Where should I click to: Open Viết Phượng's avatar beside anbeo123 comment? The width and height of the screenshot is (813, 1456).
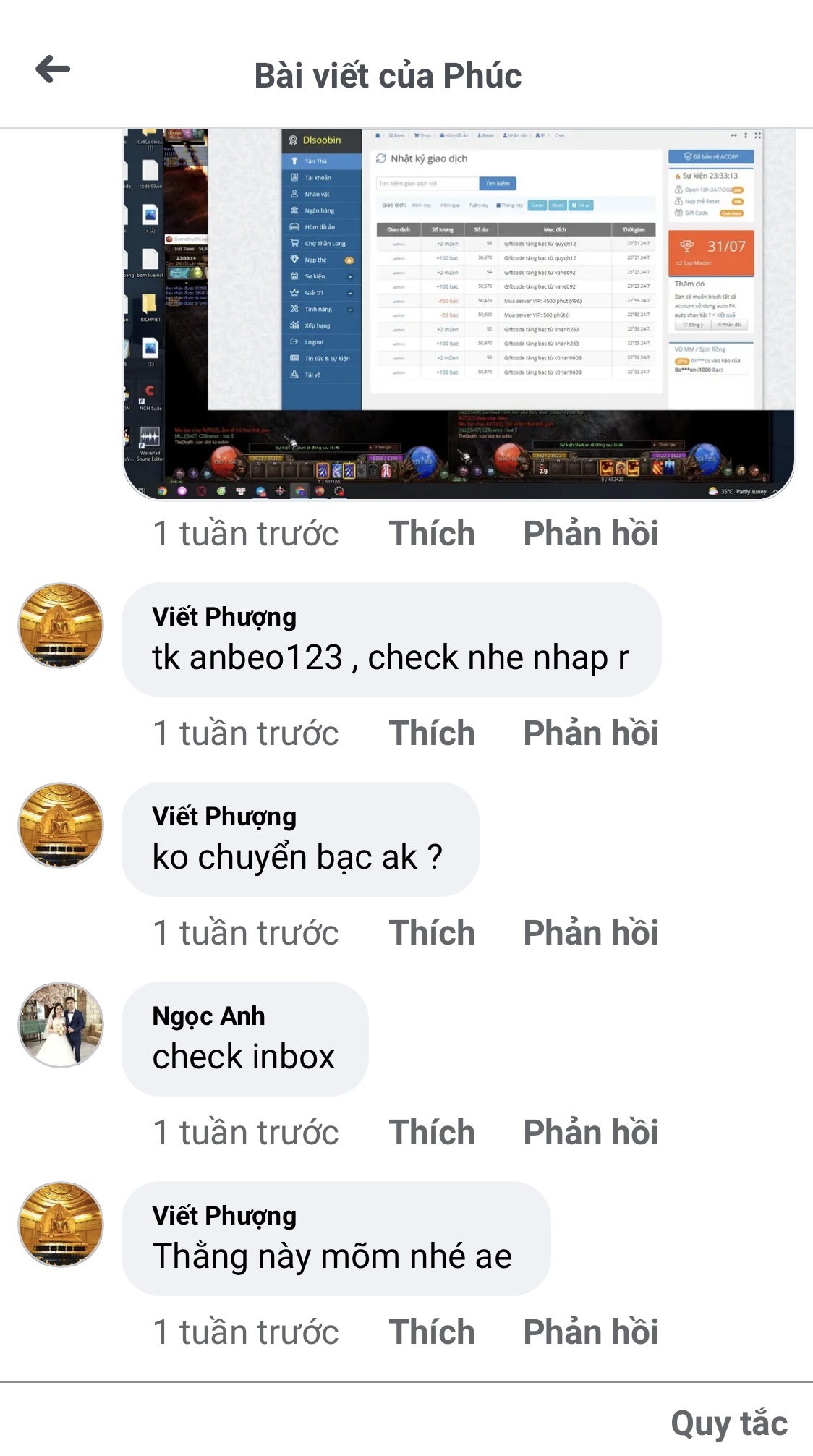61,626
